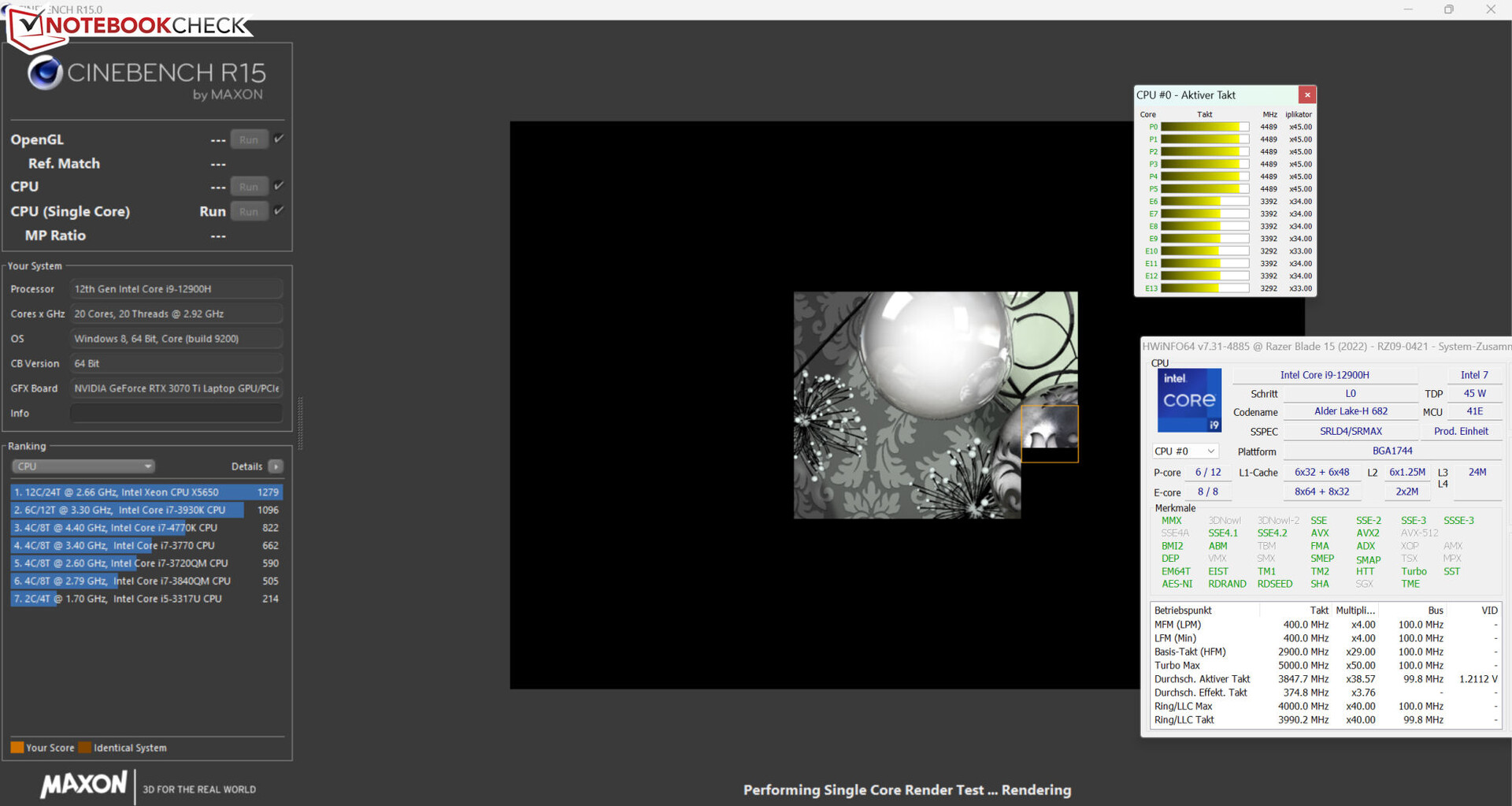The image size is (1512, 806).
Task: Click the Processor field in Your System
Action: 176,289
